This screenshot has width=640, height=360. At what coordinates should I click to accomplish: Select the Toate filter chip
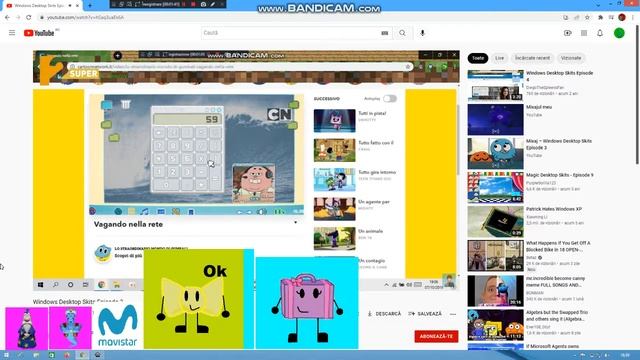pyautogui.click(x=478, y=58)
